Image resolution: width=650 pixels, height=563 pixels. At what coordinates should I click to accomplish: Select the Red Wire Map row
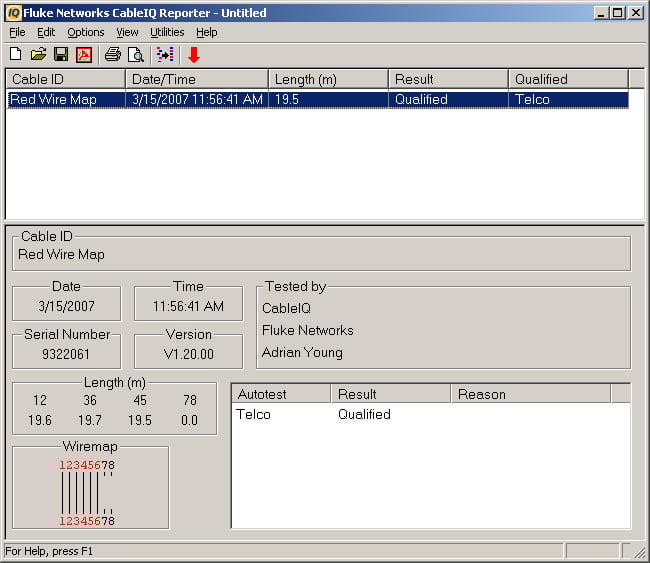(318, 99)
